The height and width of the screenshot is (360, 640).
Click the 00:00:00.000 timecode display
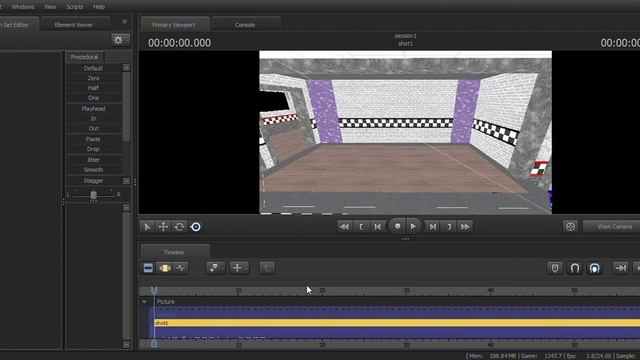tap(180, 43)
